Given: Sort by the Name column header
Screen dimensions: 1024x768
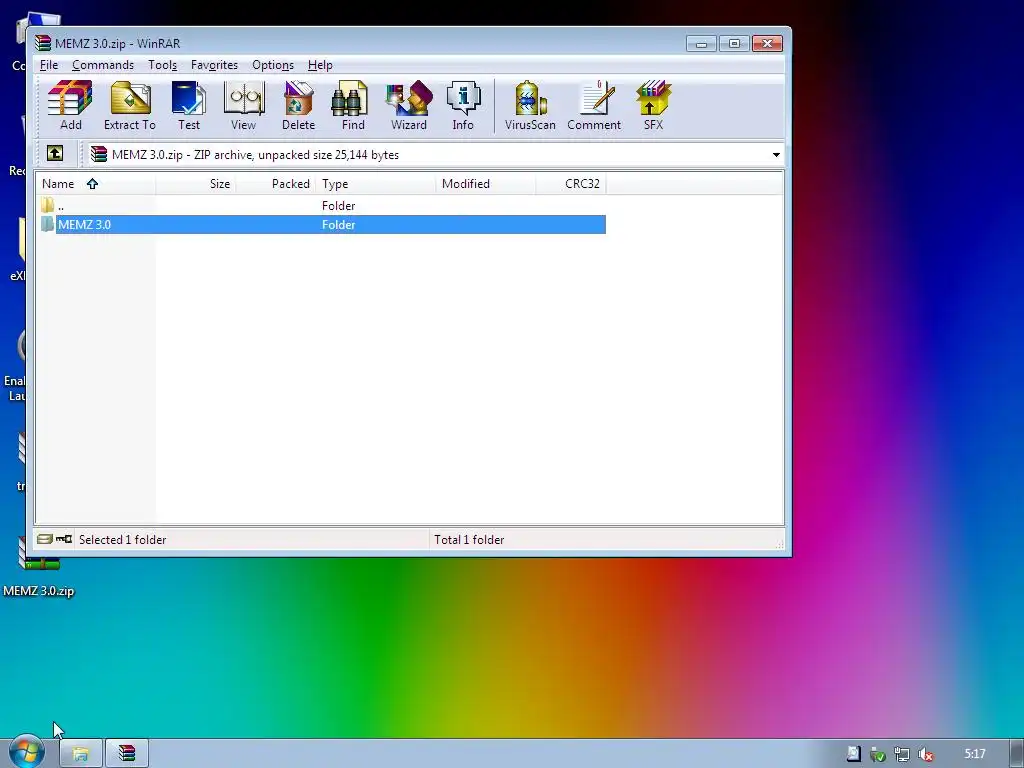Looking at the screenshot, I should [96, 184].
